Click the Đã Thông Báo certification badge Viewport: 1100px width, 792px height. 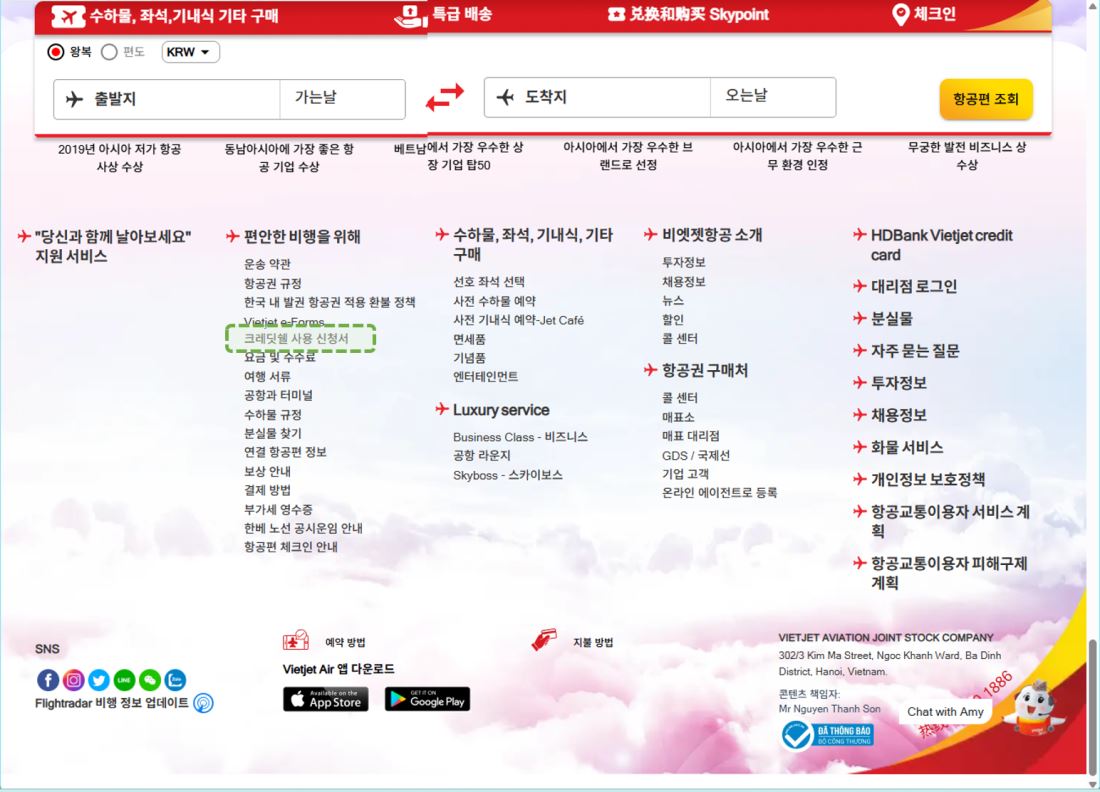point(828,735)
